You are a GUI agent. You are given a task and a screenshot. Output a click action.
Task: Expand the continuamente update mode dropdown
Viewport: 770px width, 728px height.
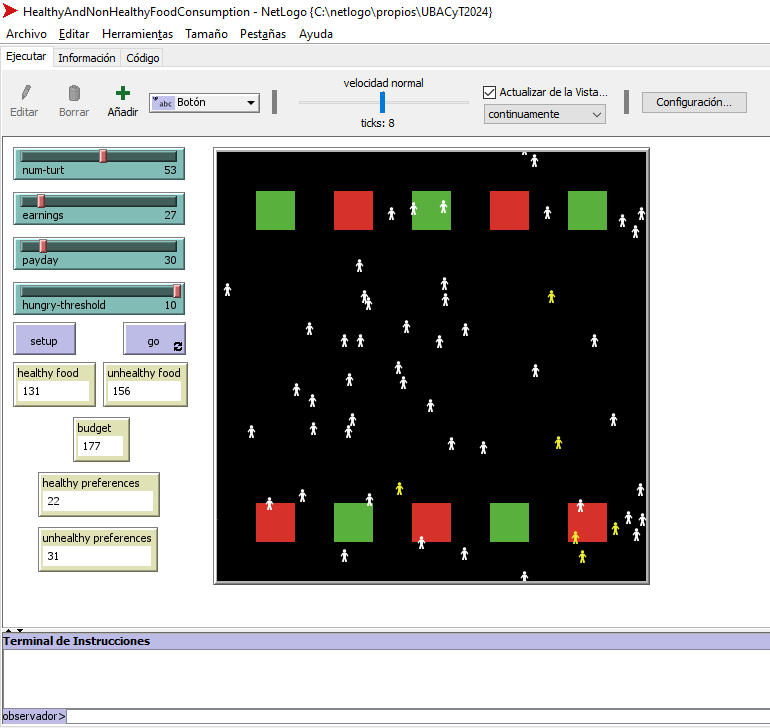click(545, 114)
